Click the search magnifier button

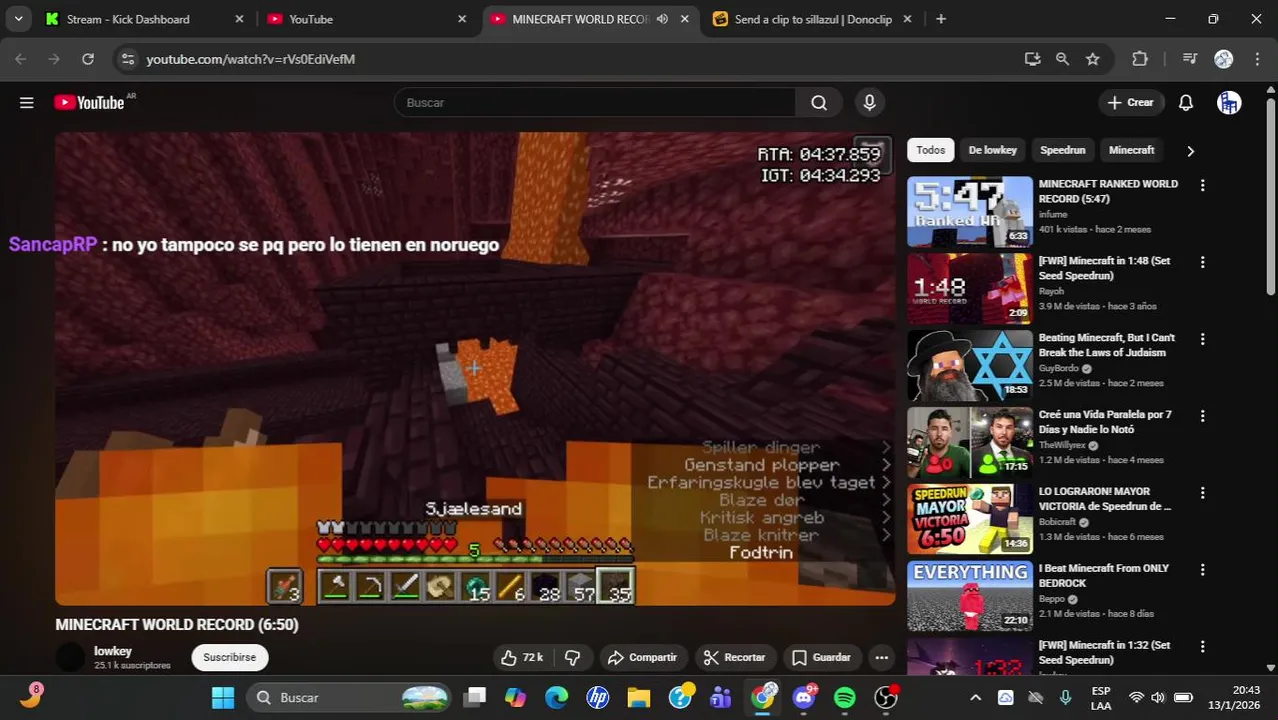click(819, 102)
